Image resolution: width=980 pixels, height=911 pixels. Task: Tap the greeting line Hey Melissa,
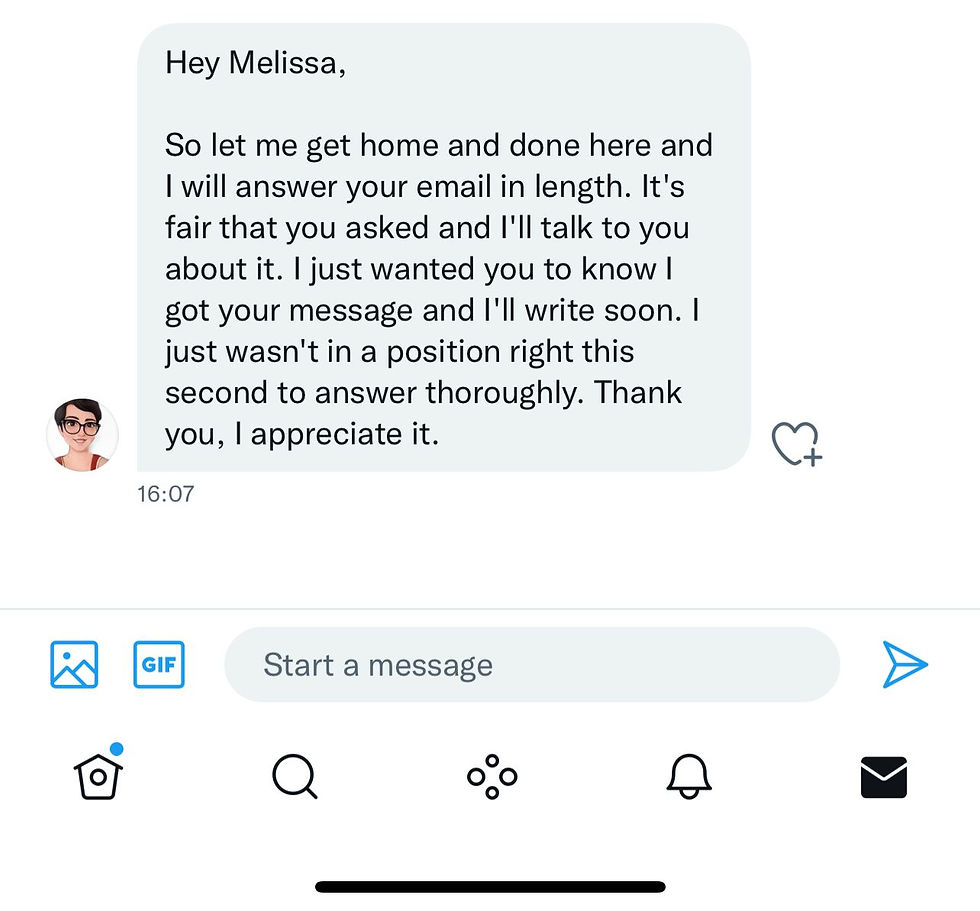256,63
